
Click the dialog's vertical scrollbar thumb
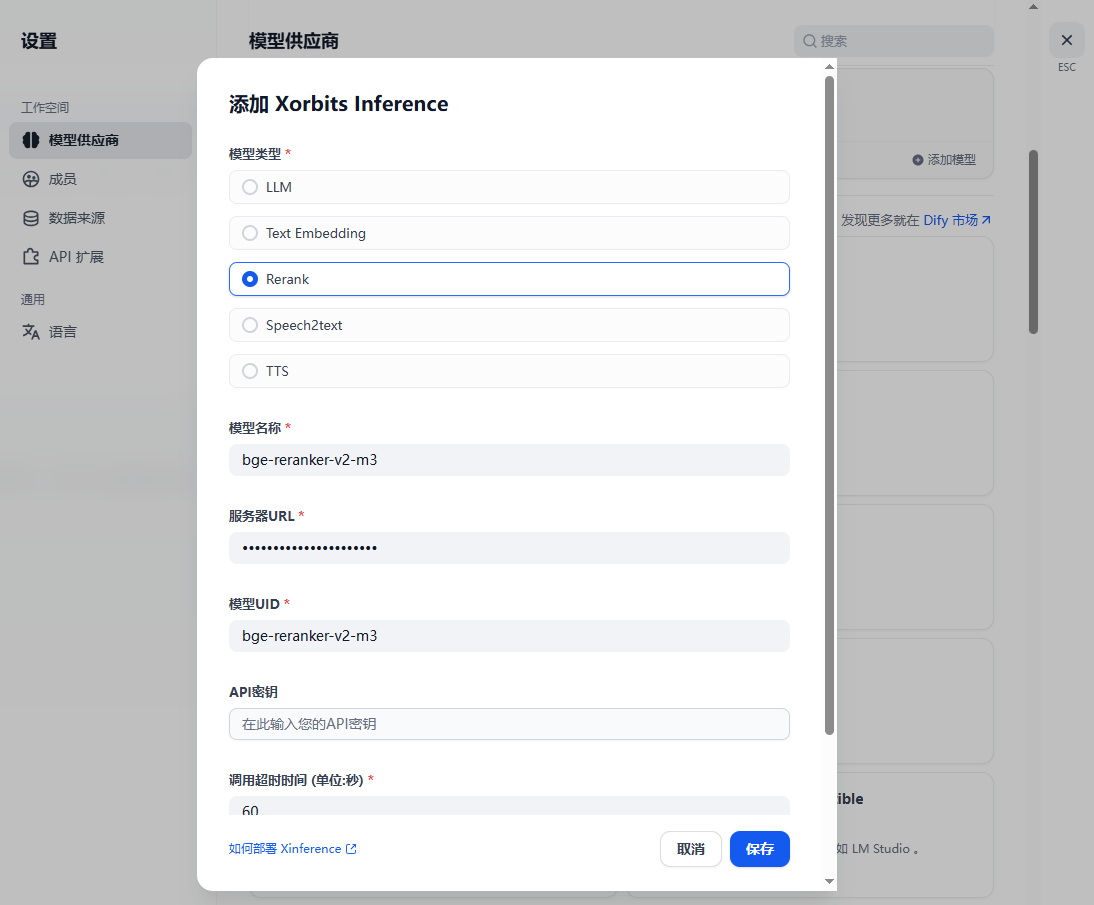[x=829, y=405]
